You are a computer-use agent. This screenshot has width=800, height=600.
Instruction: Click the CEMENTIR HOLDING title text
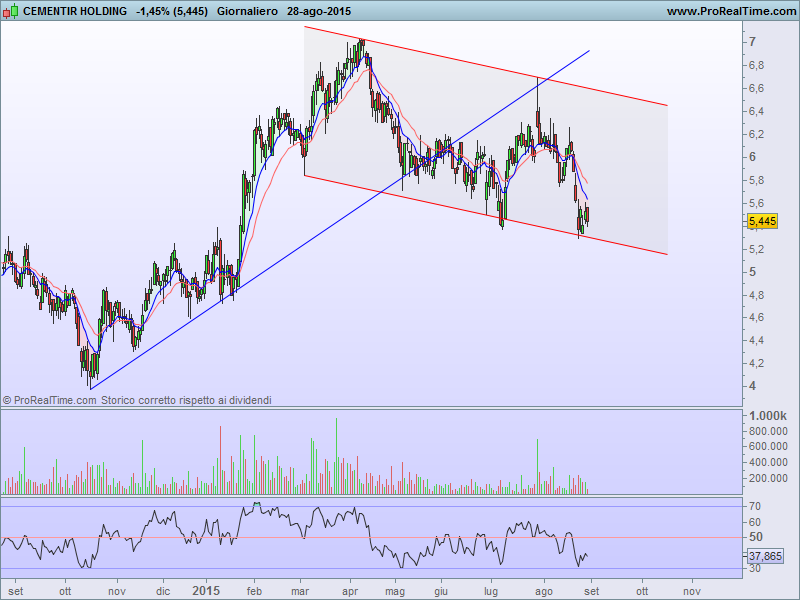click(x=75, y=11)
